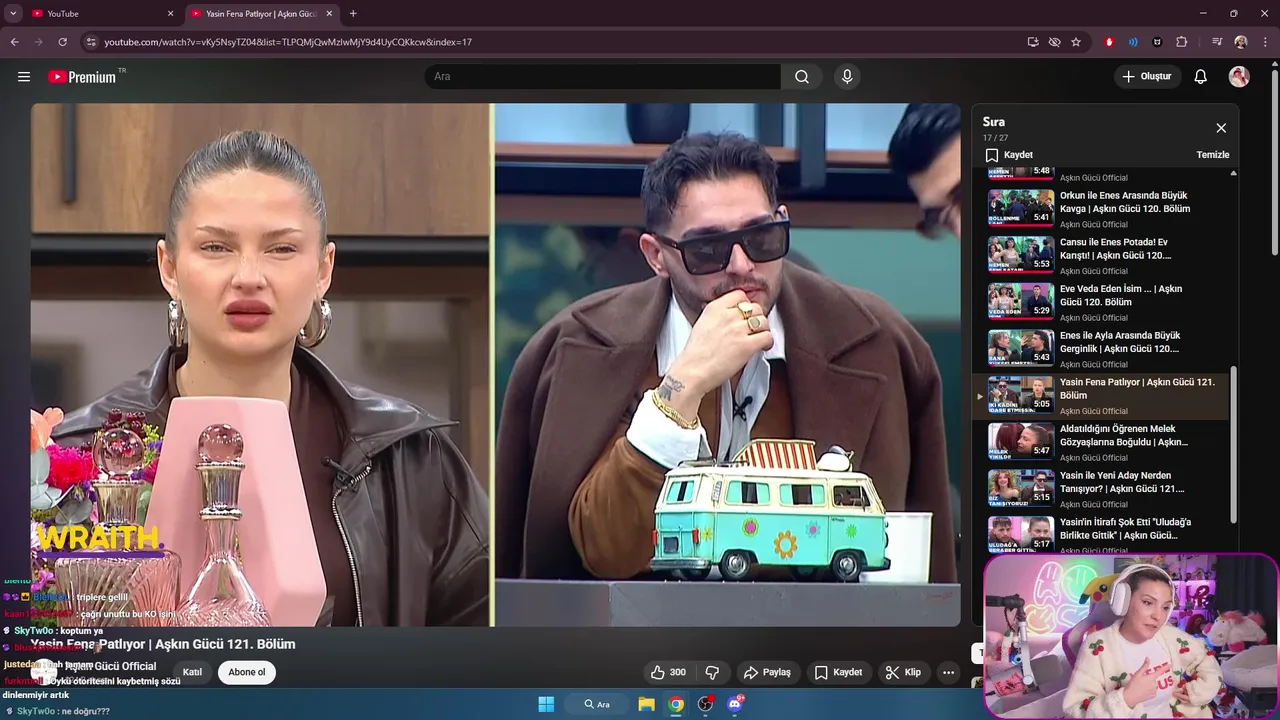The width and height of the screenshot is (1280, 720).
Task: Expand the tab search dropdown arrow
Action: (13, 13)
